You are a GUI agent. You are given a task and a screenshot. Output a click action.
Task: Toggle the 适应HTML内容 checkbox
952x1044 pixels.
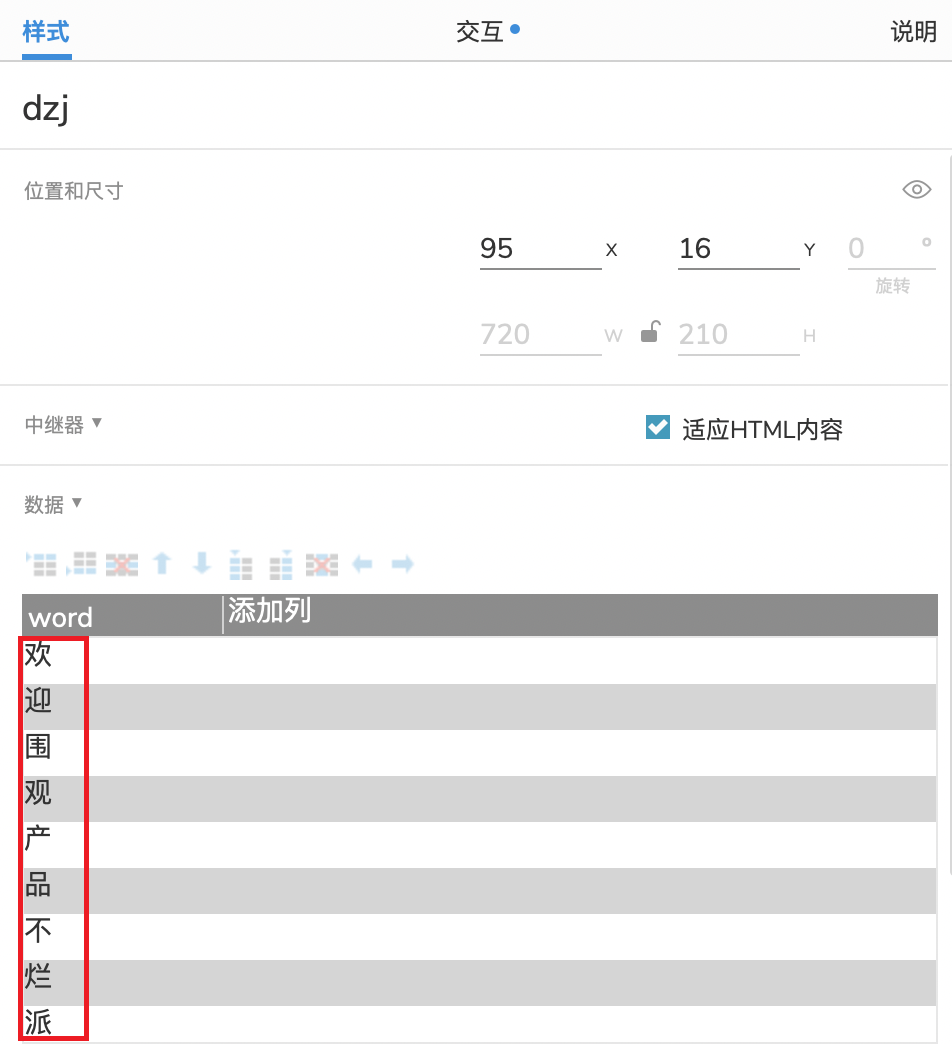point(658,427)
